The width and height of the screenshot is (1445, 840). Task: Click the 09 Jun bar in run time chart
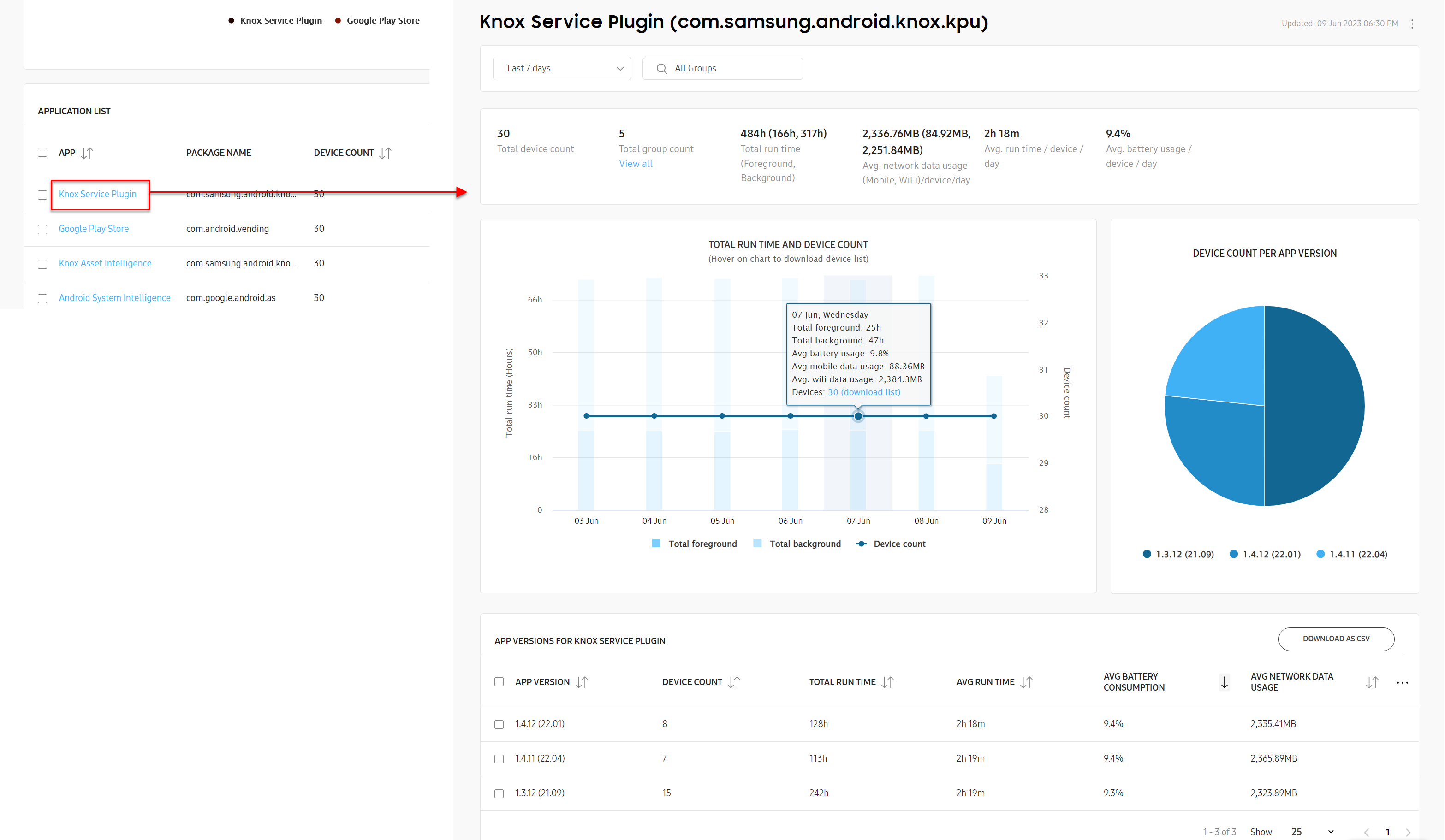click(994, 442)
